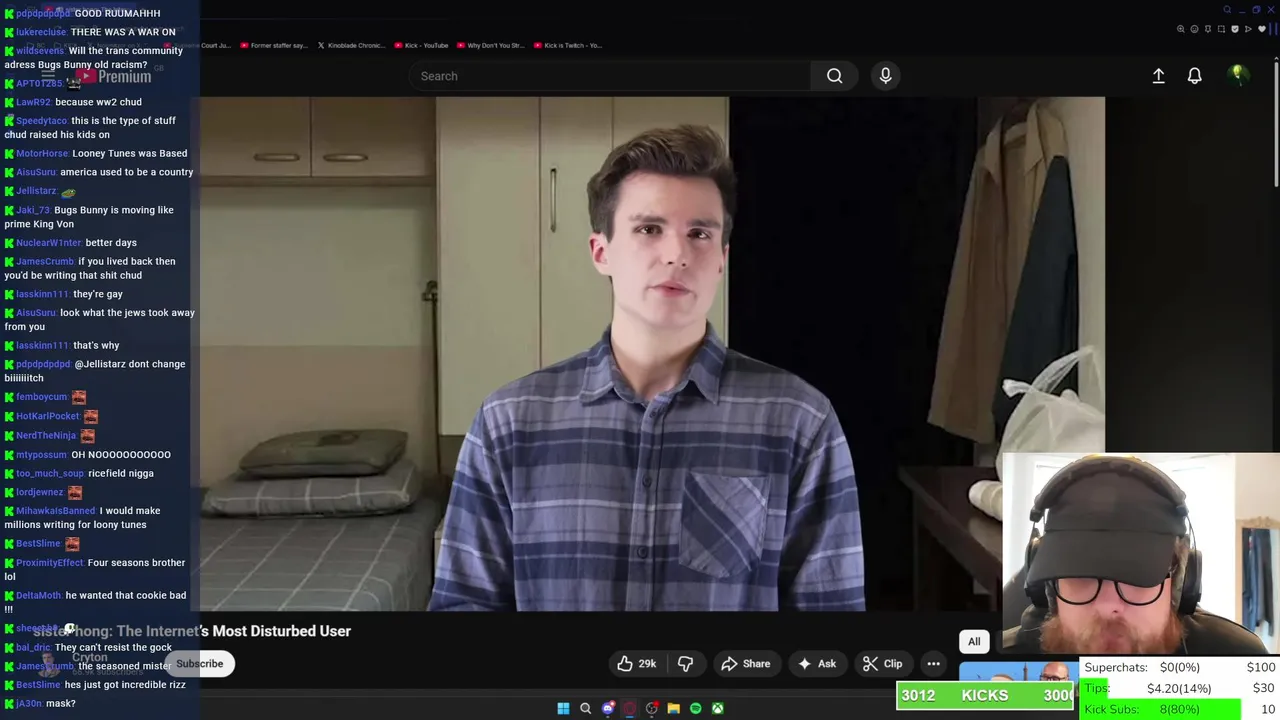Viewport: 1280px width, 720px height.
Task: Open the YouTube upload/create icon
Action: (1158, 76)
